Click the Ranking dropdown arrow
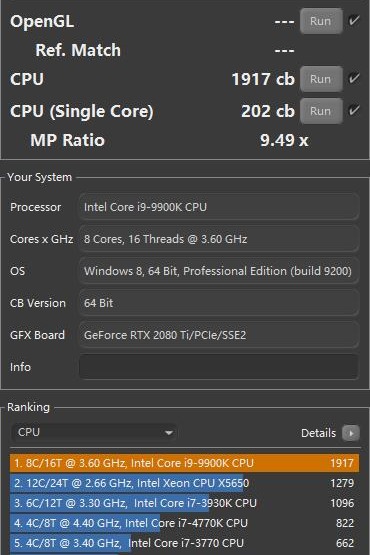Screen dimensions: 370x555 pos(169,433)
